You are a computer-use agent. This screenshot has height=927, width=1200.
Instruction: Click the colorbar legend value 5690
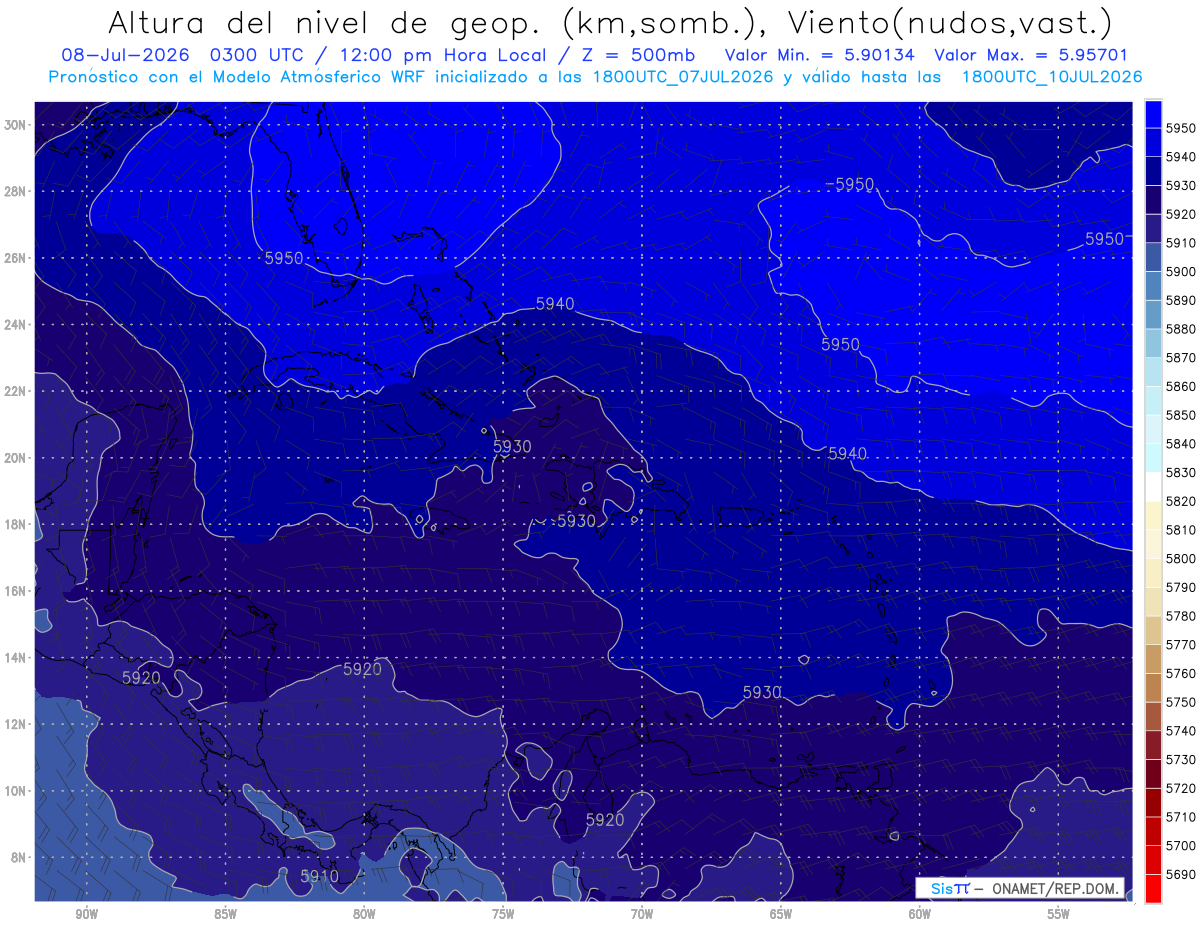pyautogui.click(x=1181, y=874)
